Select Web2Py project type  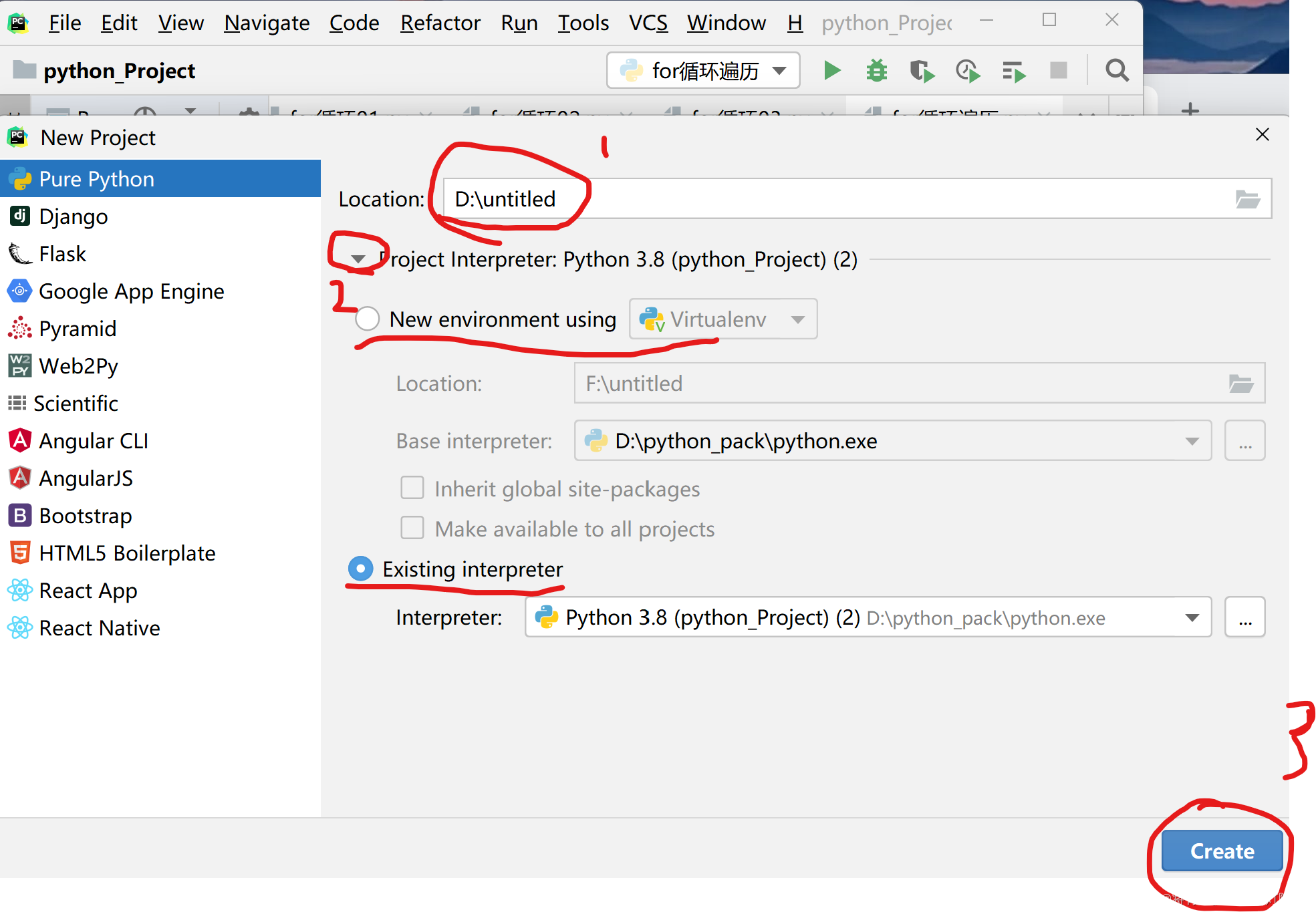(160, 366)
